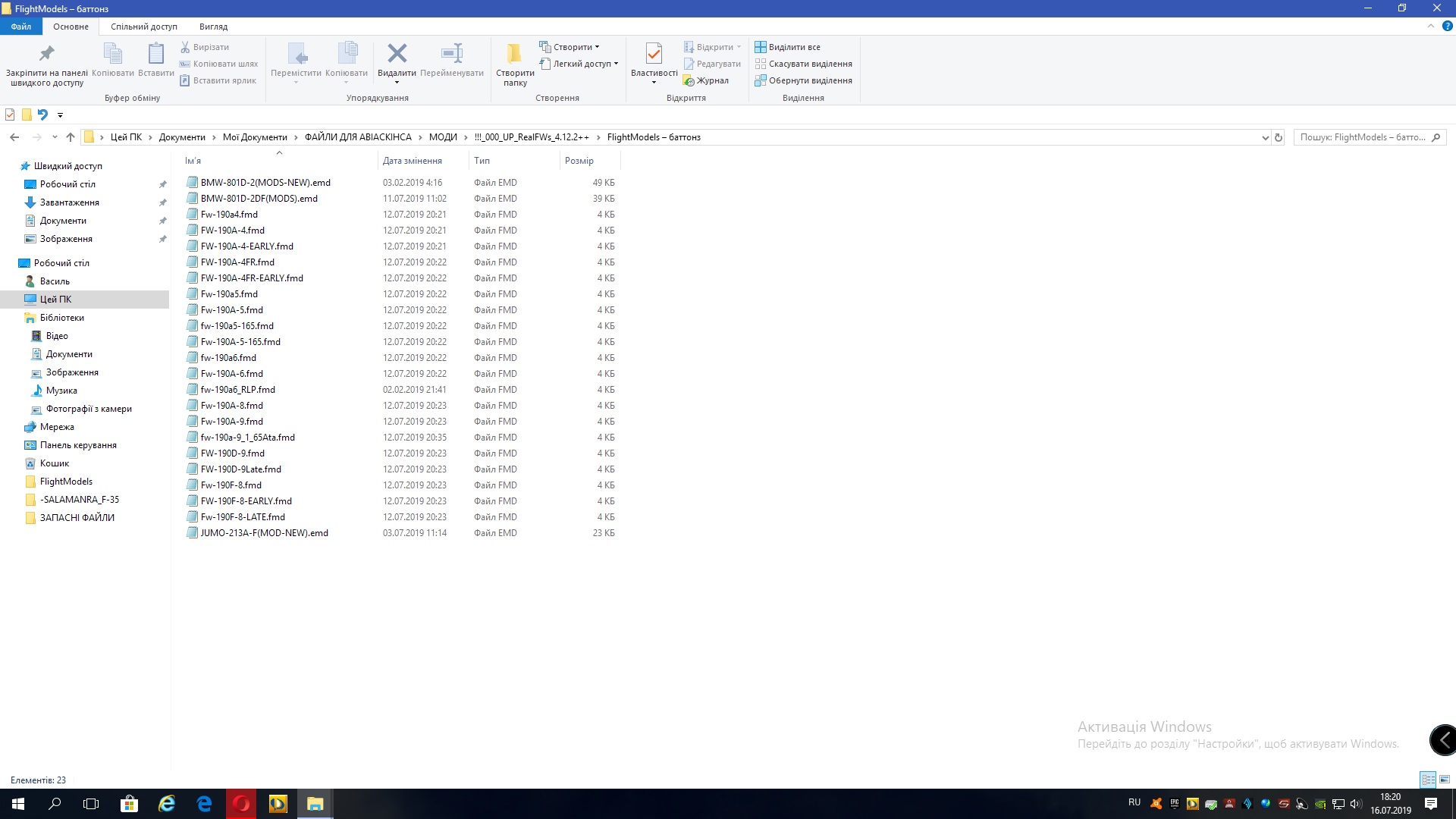The width and height of the screenshot is (1456, 819).
Task: Open Opera browser from the taskbar
Action: 241,804
